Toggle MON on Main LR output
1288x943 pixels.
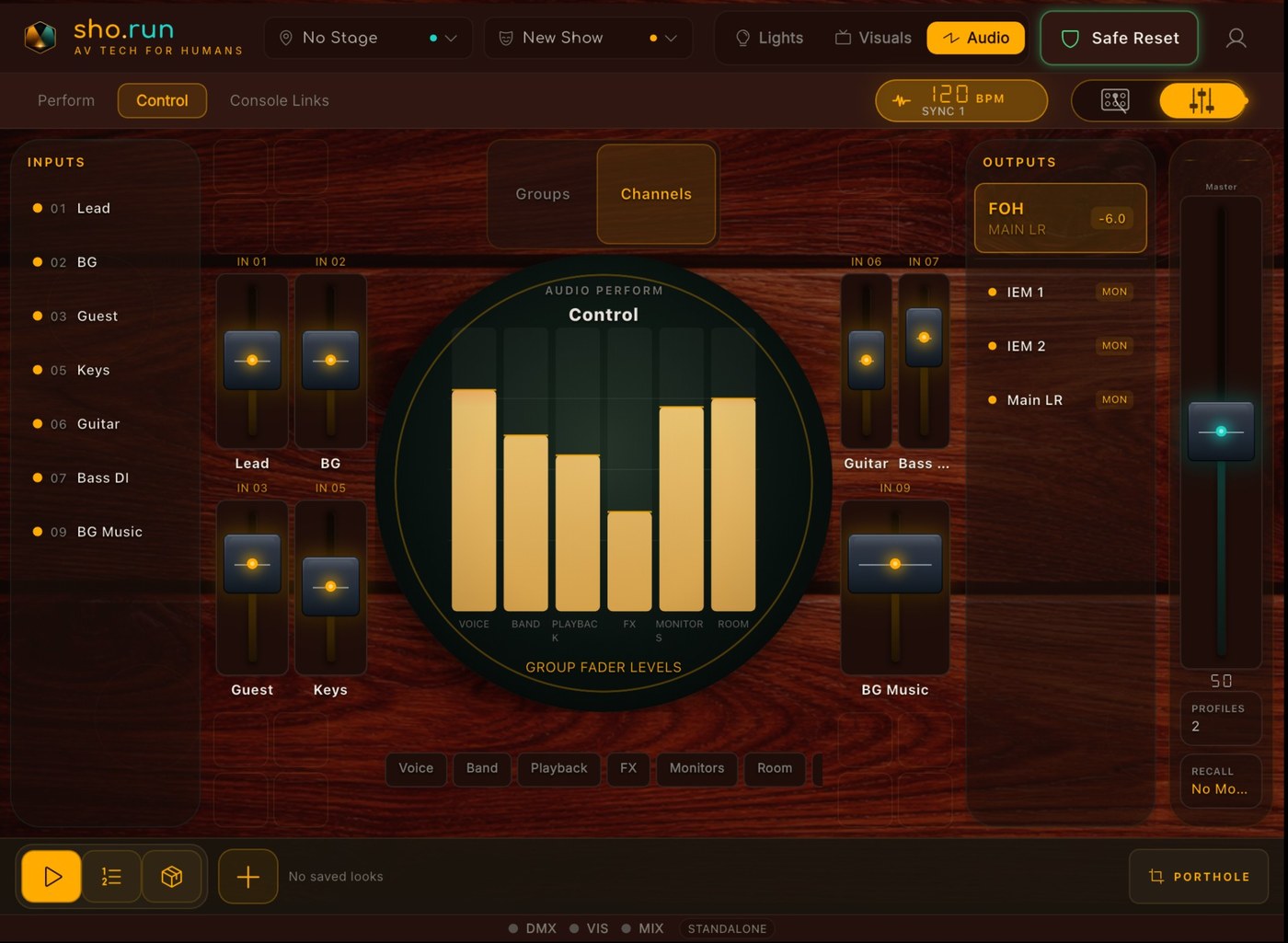coord(1114,399)
